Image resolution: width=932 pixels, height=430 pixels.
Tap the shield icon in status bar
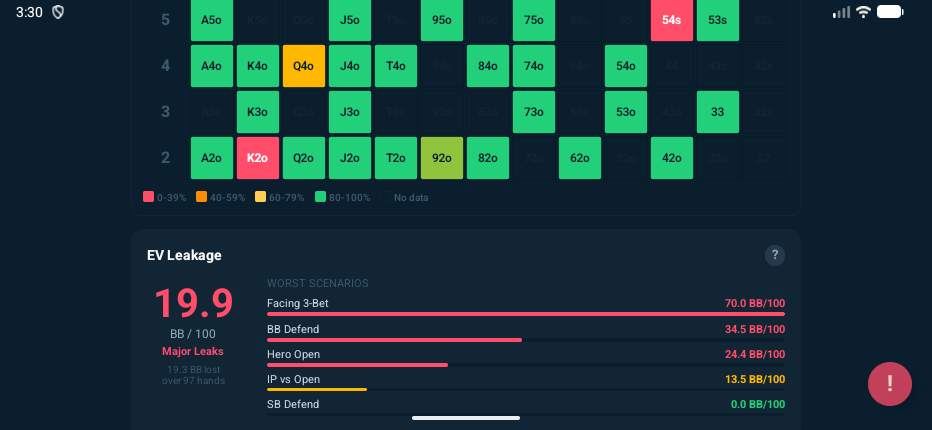(58, 12)
